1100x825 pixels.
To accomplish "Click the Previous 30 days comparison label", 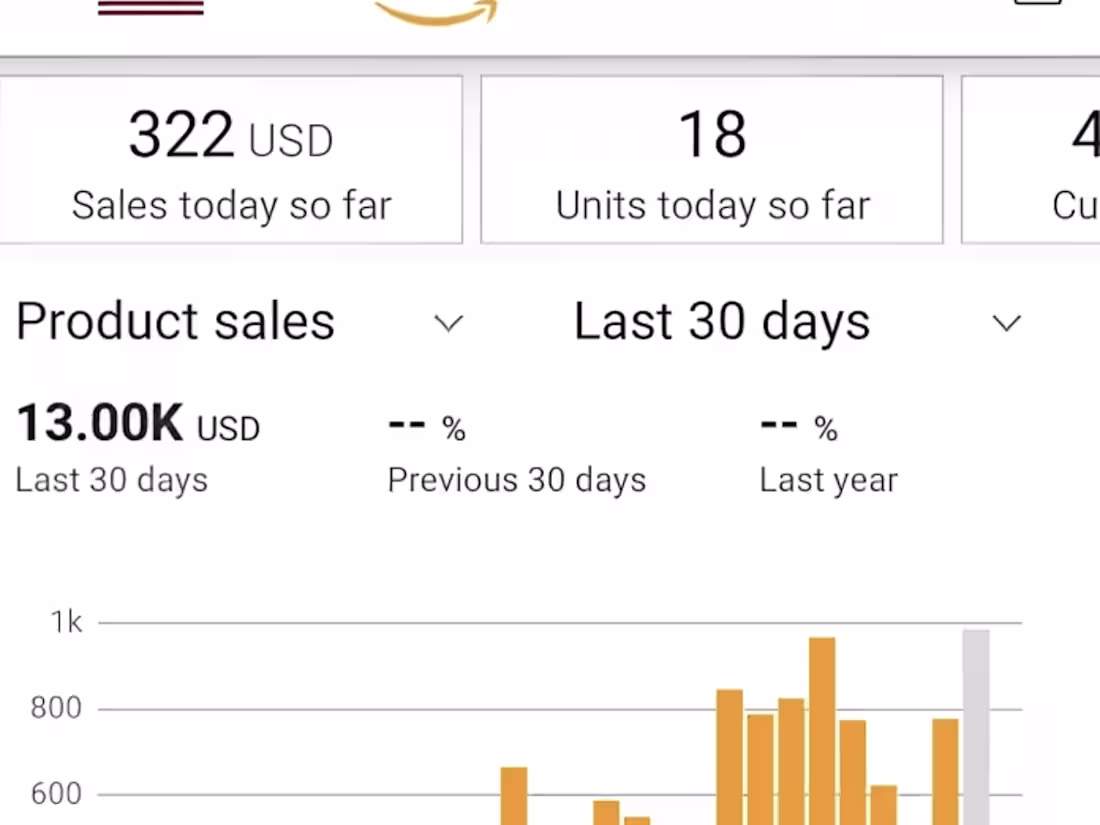I will click(516, 480).
